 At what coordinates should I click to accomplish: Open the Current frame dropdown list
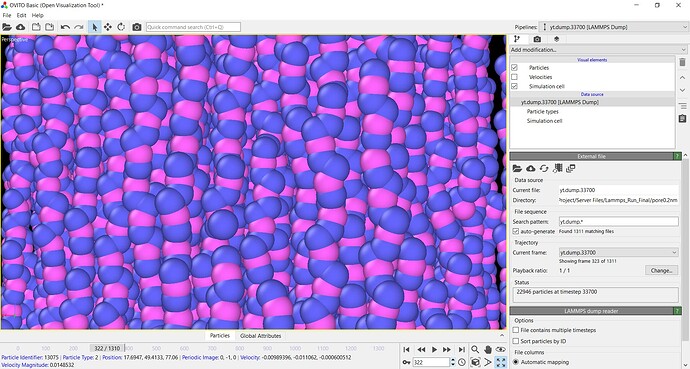(618, 252)
